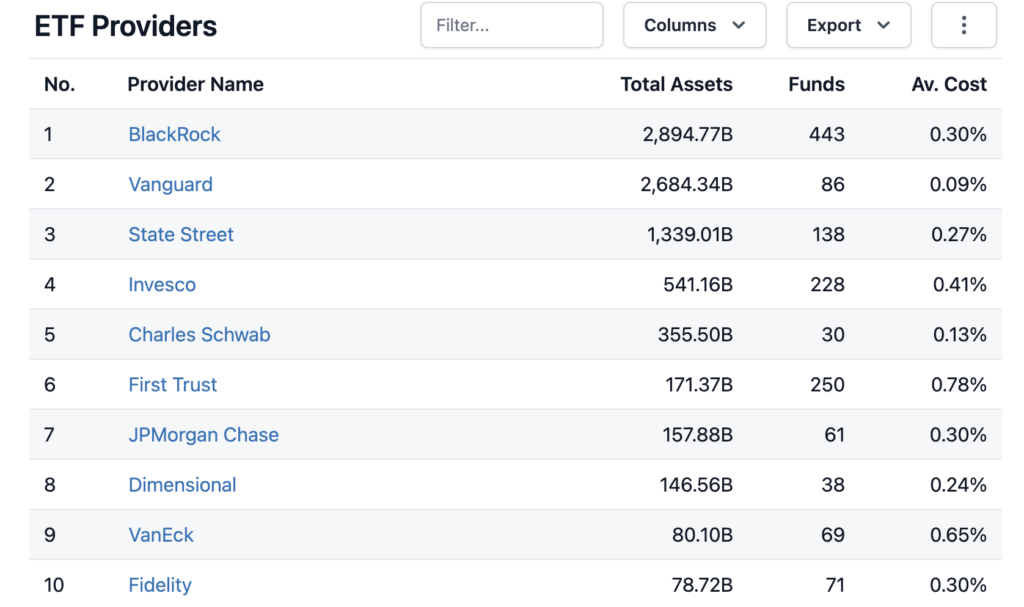Click the 250 funds count cell

(827, 385)
